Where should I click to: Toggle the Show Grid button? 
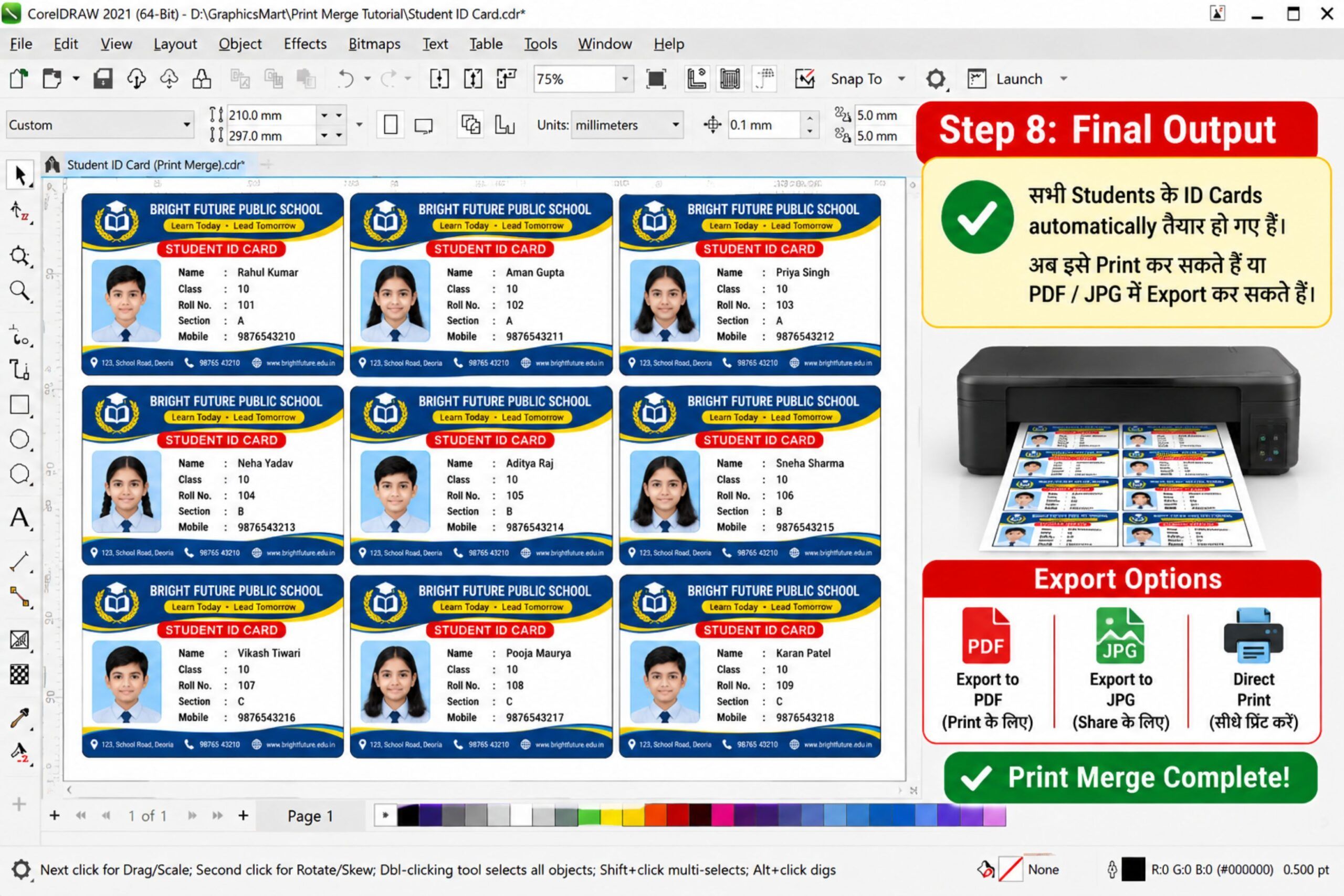pyautogui.click(x=730, y=78)
